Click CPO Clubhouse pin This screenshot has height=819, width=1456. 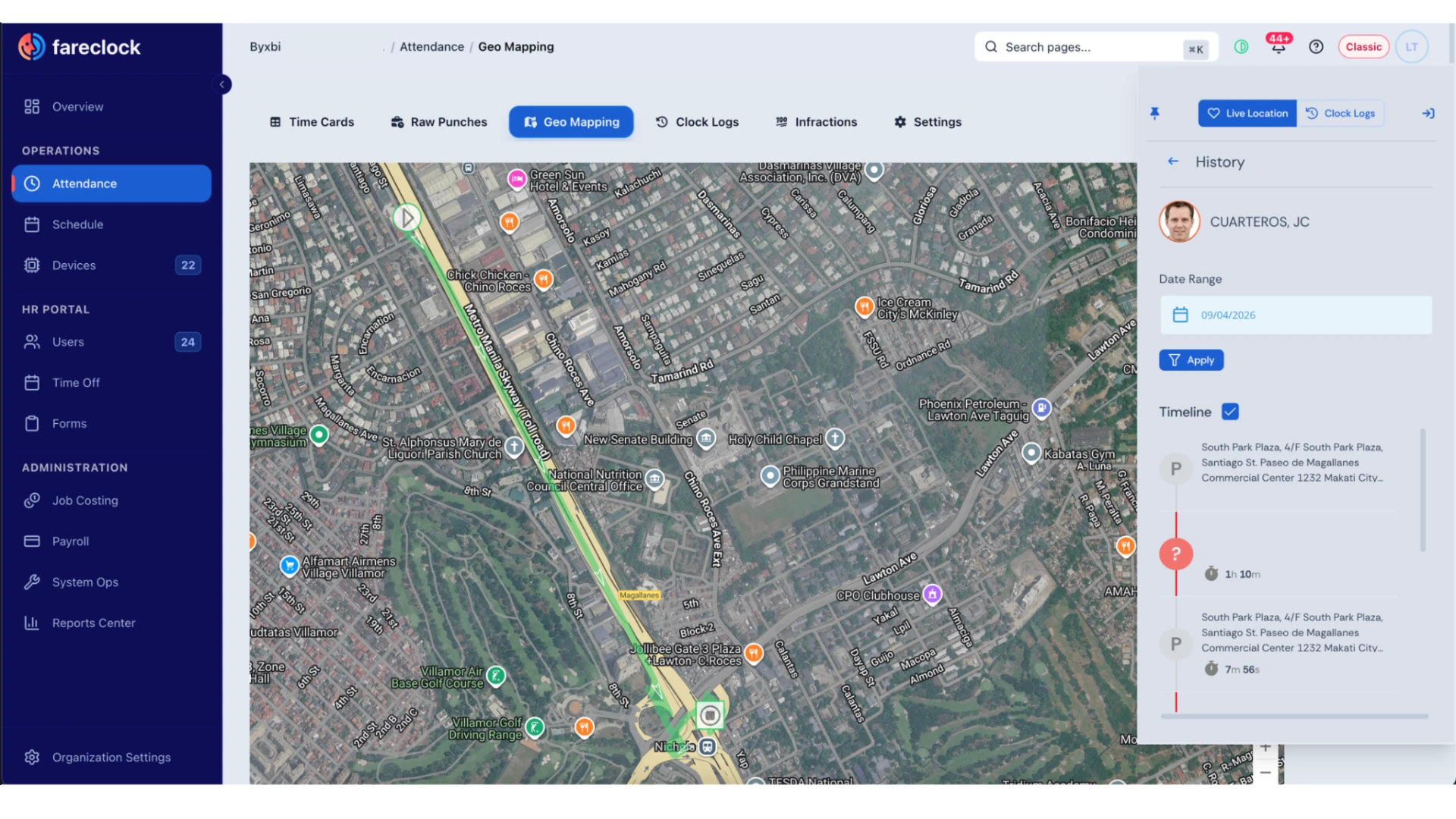pos(933,594)
